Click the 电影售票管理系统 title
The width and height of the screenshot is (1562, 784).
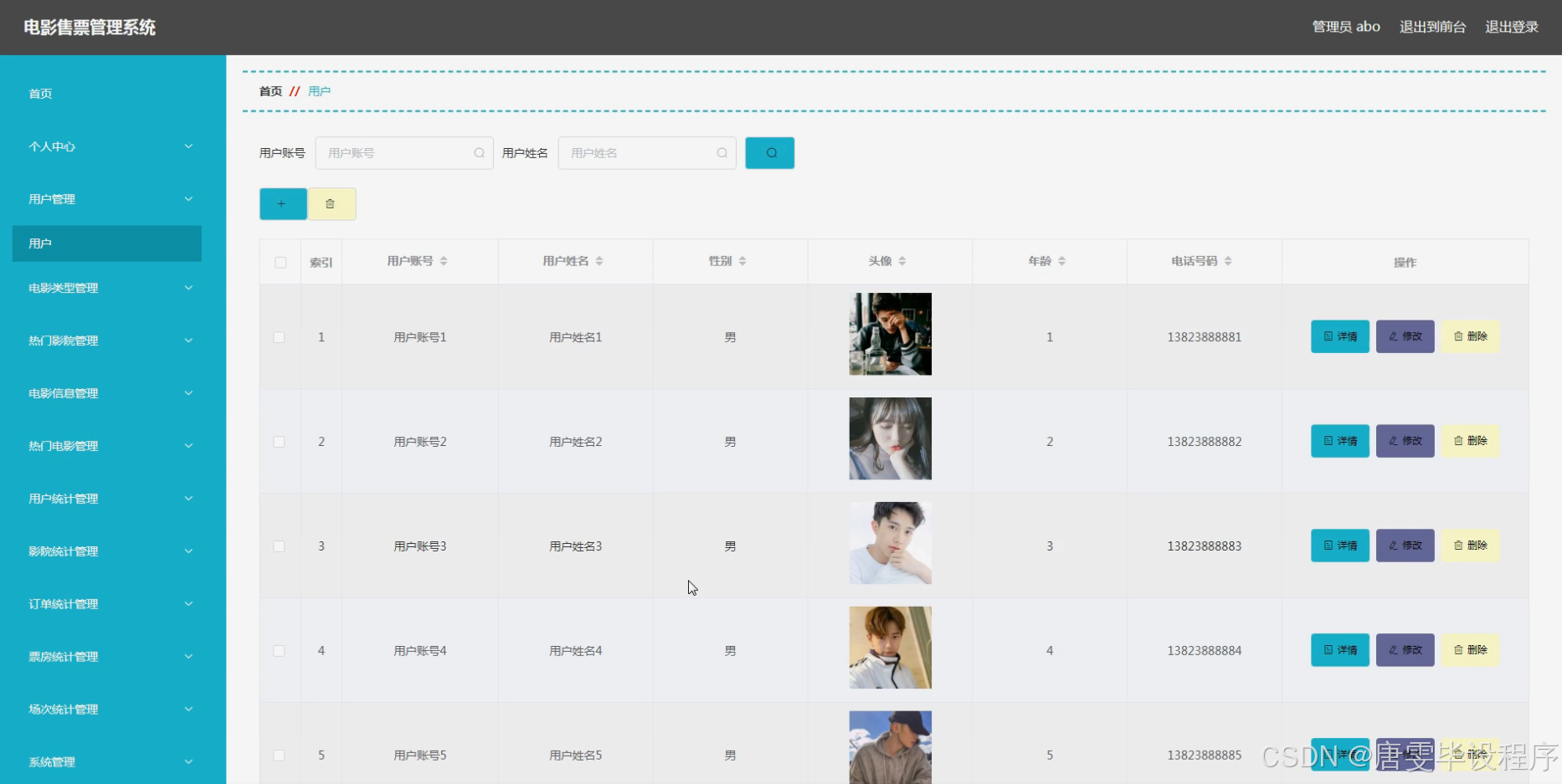tap(90, 28)
